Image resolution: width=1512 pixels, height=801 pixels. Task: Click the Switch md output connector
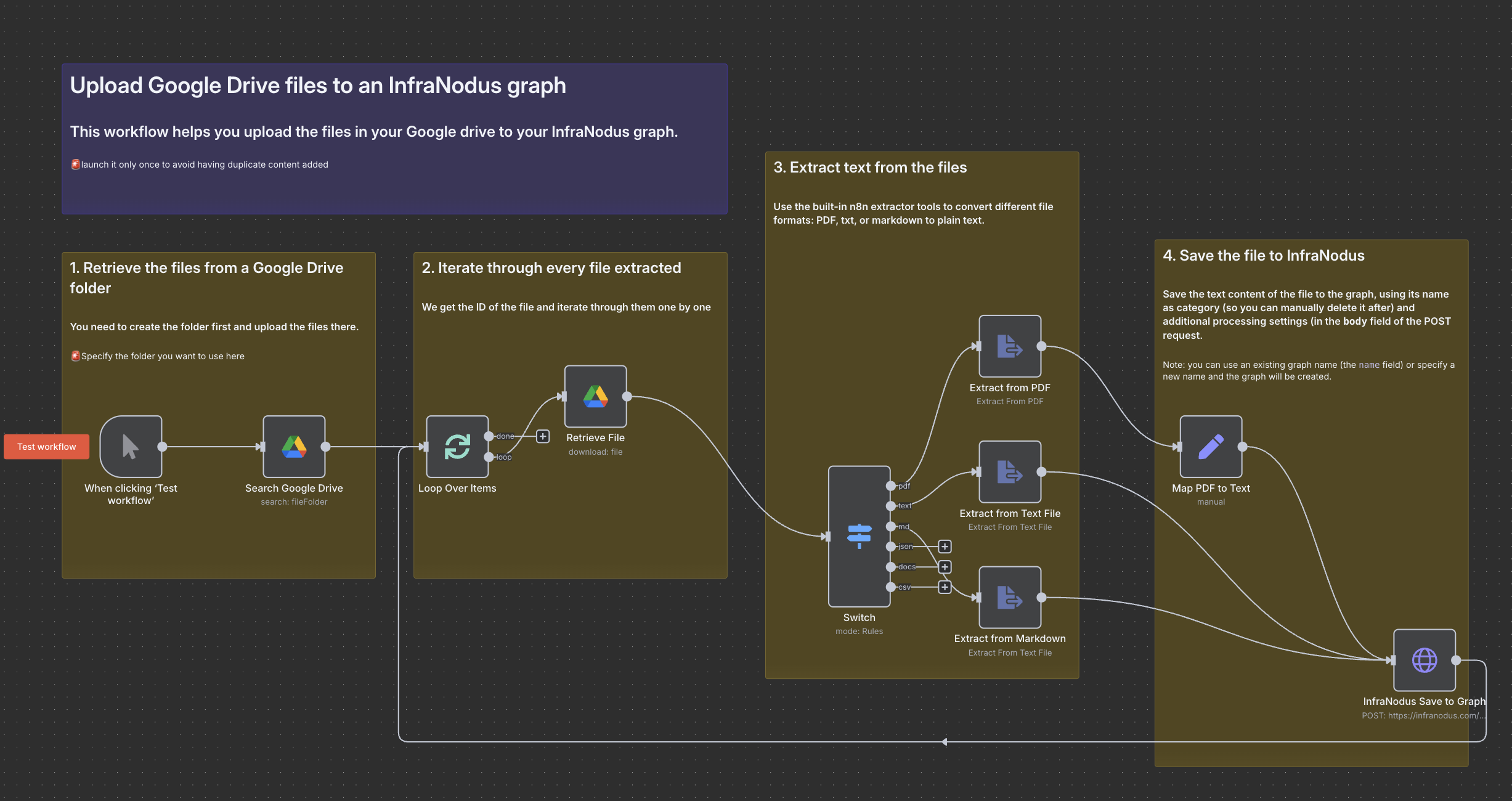point(891,526)
